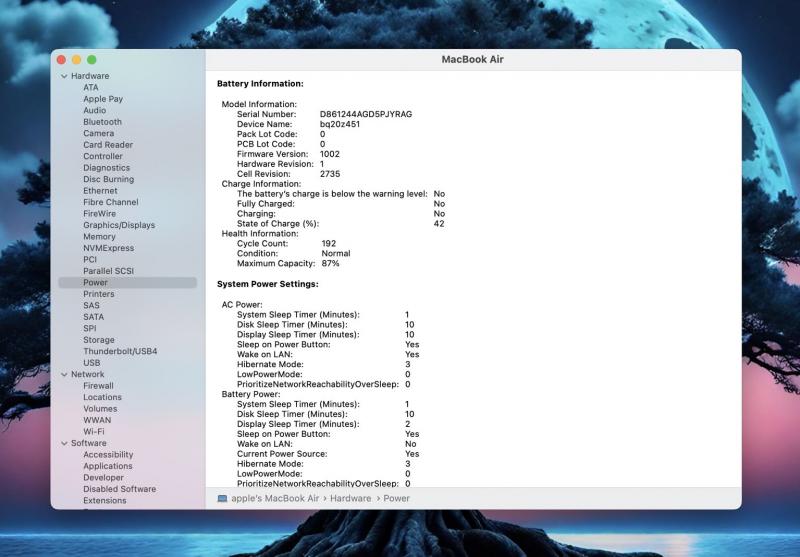Click the Hardware category label
The image size is (800, 557).
[x=90, y=76]
